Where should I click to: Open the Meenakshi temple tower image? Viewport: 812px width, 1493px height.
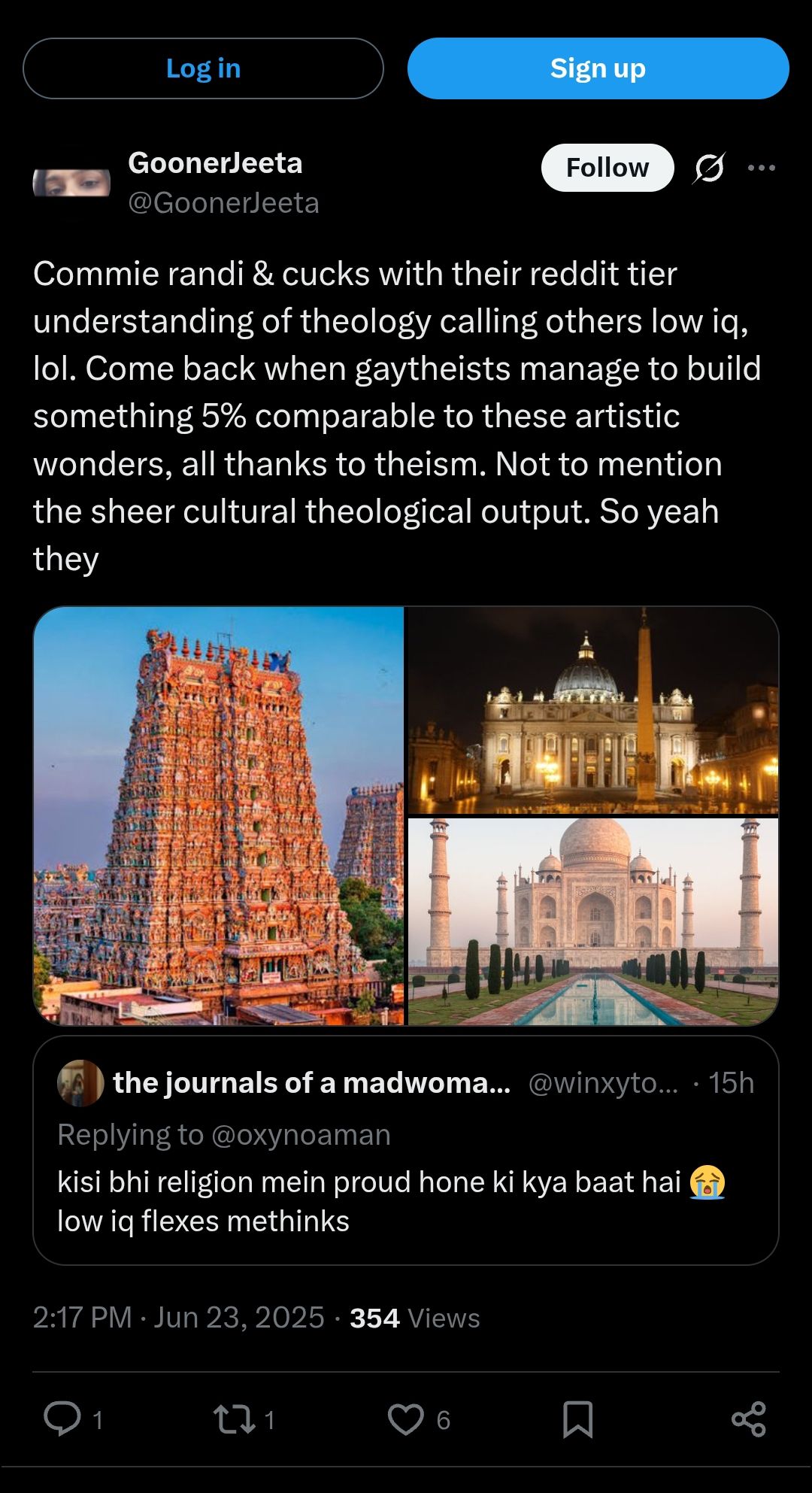click(219, 815)
